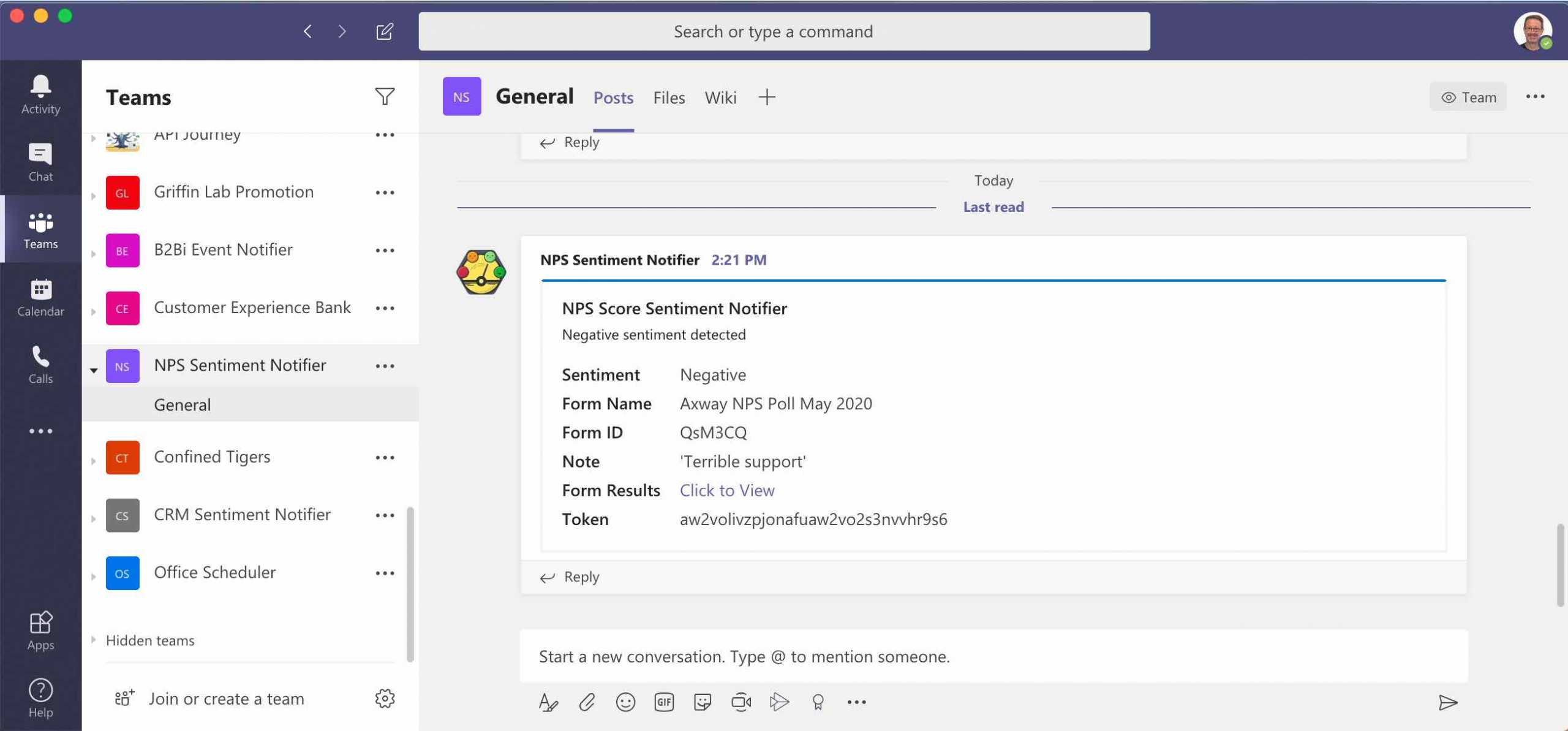Viewport: 1568px width, 731px height.
Task: Open channel more options ellipsis
Action: pyautogui.click(x=1535, y=96)
